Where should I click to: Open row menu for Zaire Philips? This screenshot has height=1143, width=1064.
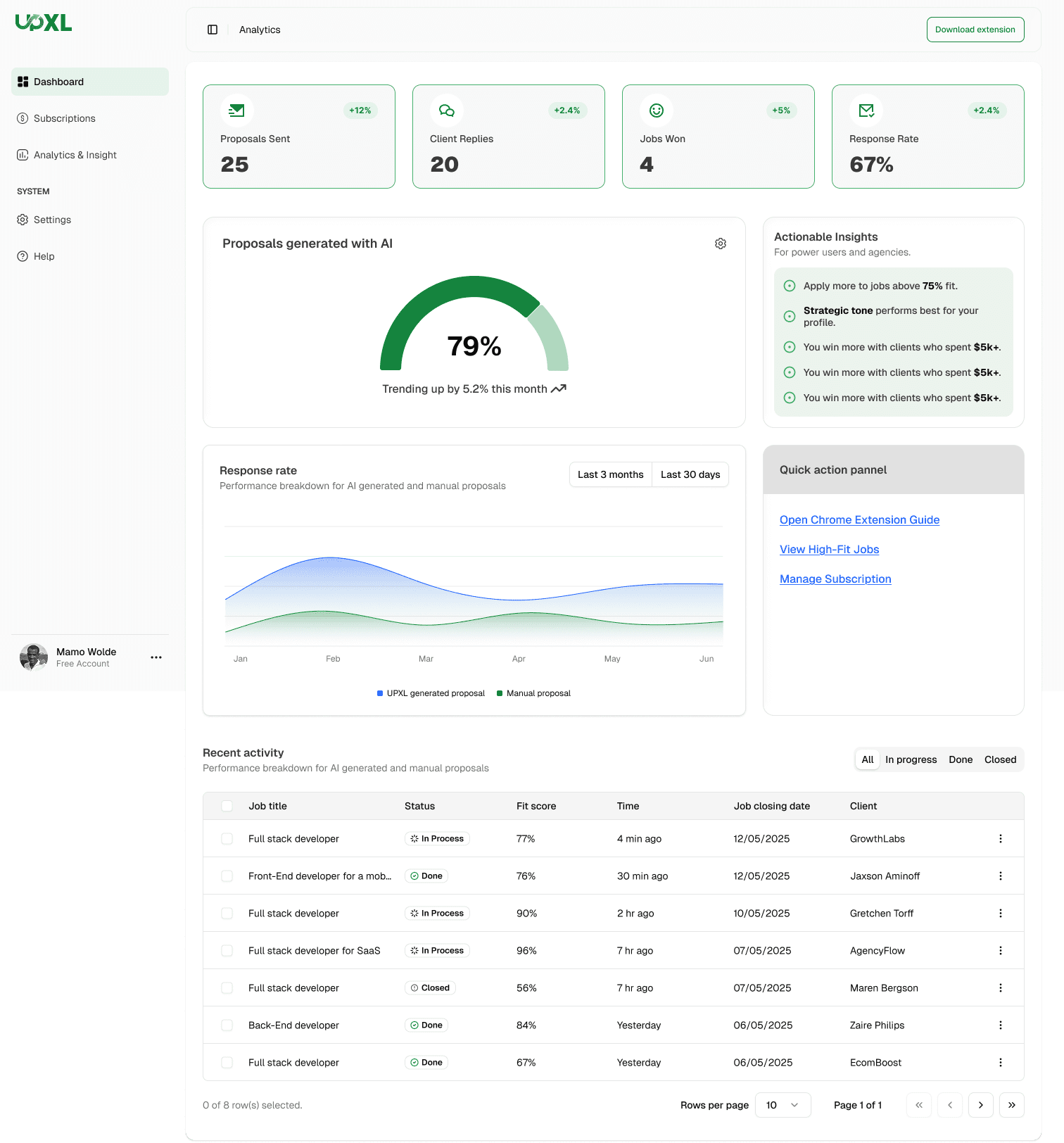[x=1001, y=1025]
